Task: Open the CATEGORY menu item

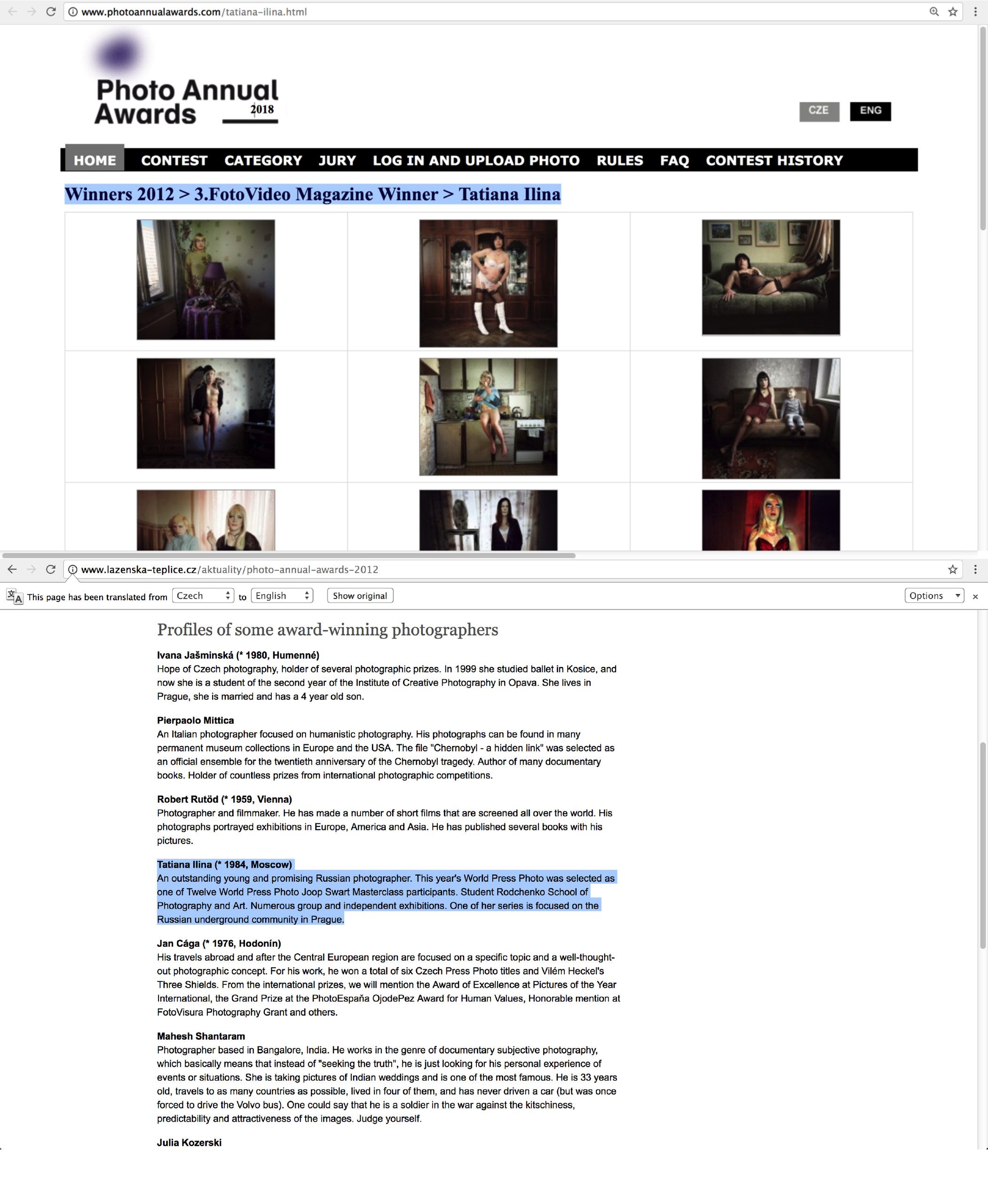Action: (263, 160)
